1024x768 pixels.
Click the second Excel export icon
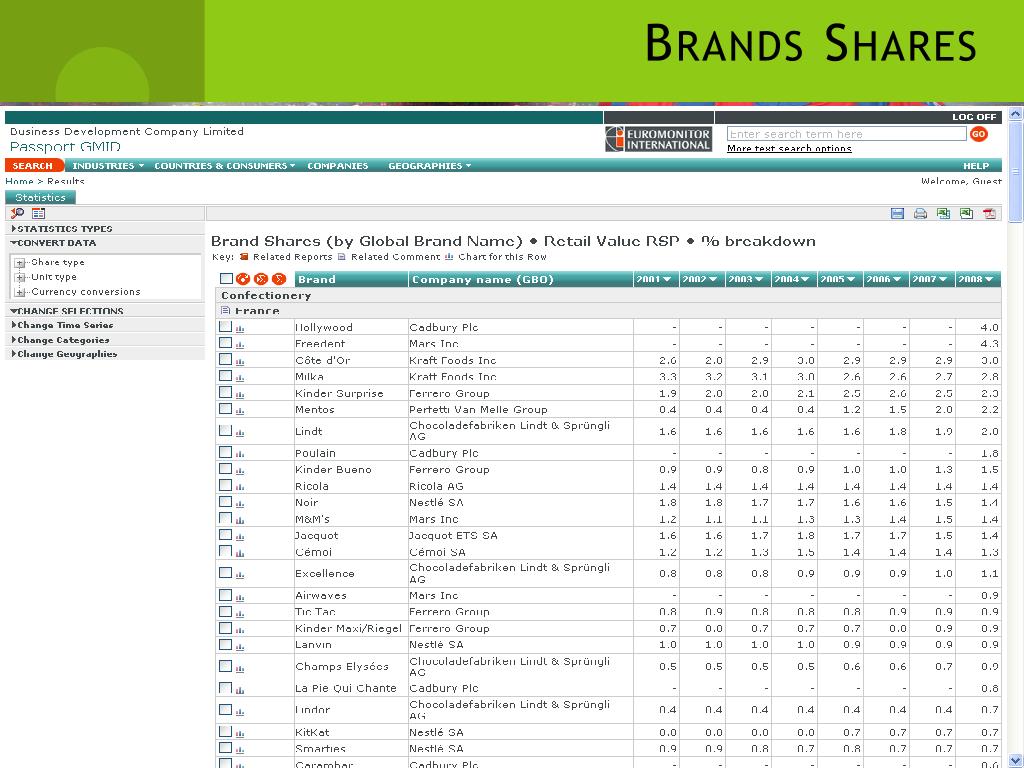coord(967,214)
